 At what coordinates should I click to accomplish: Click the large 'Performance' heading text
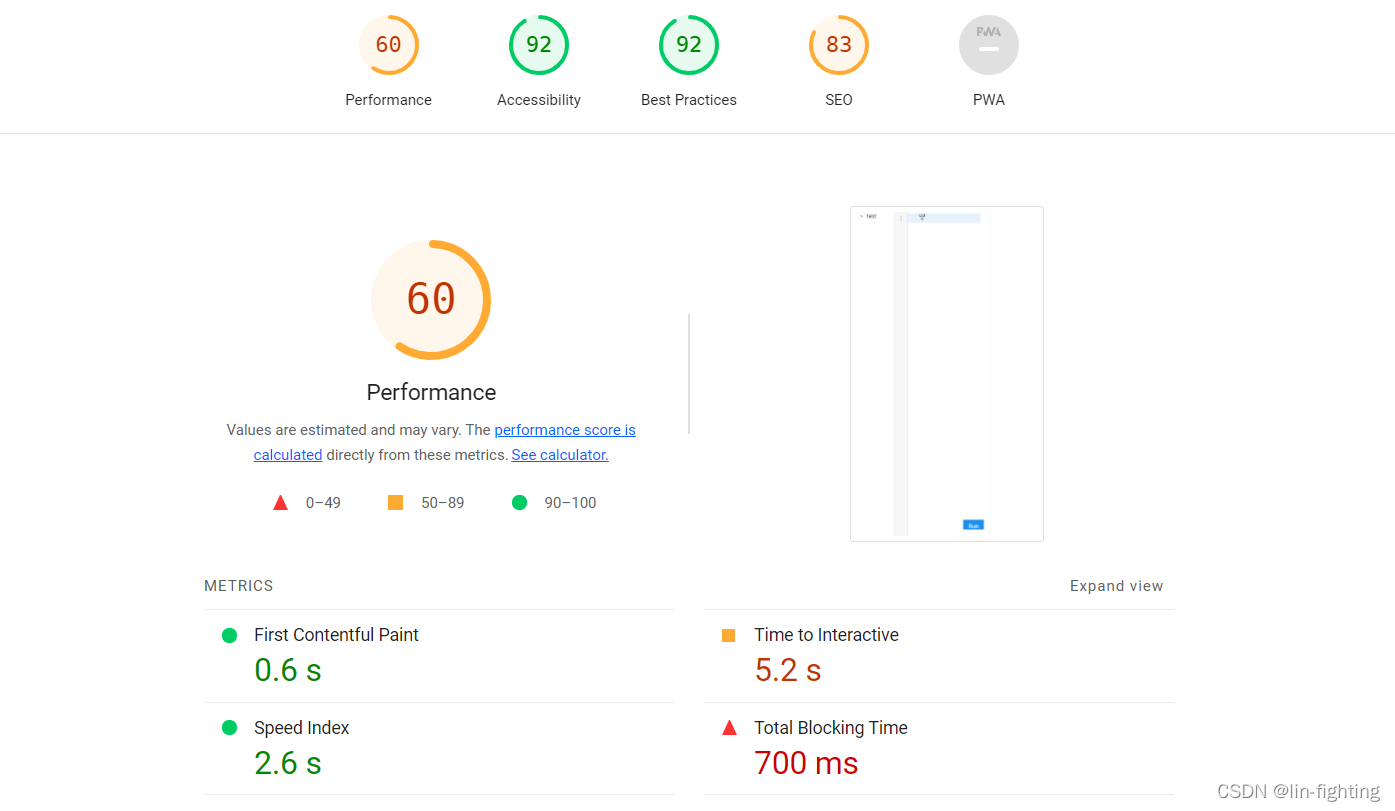431,392
